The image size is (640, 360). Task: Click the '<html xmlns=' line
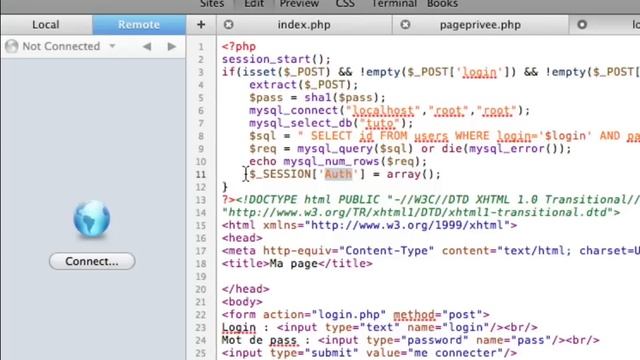point(369,225)
